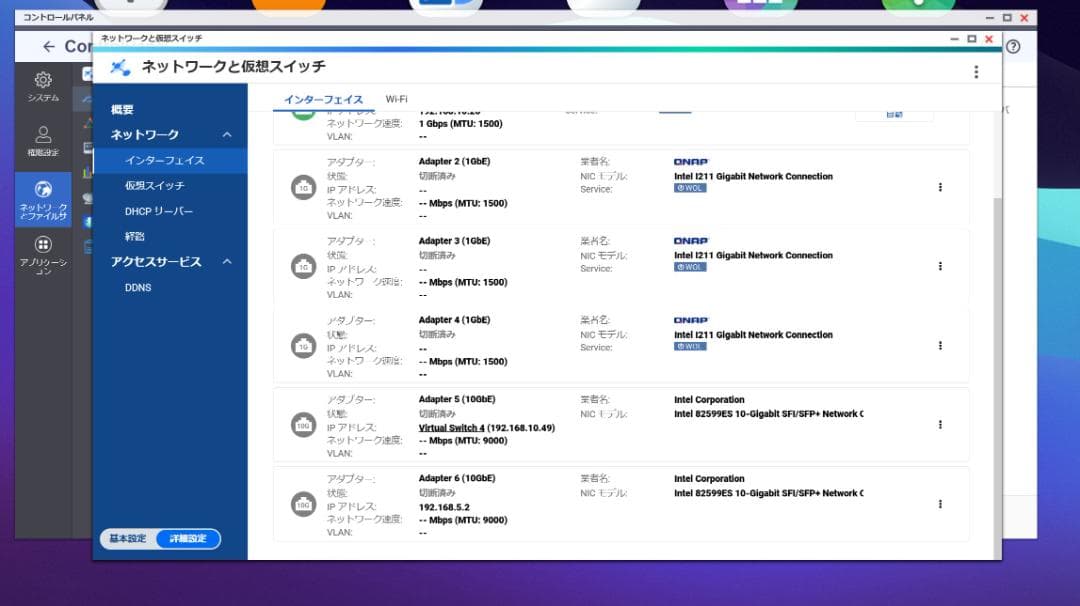Open ネットワークとファイルサービス in the sidebar
The width and height of the screenshot is (1080, 606).
coord(41,198)
